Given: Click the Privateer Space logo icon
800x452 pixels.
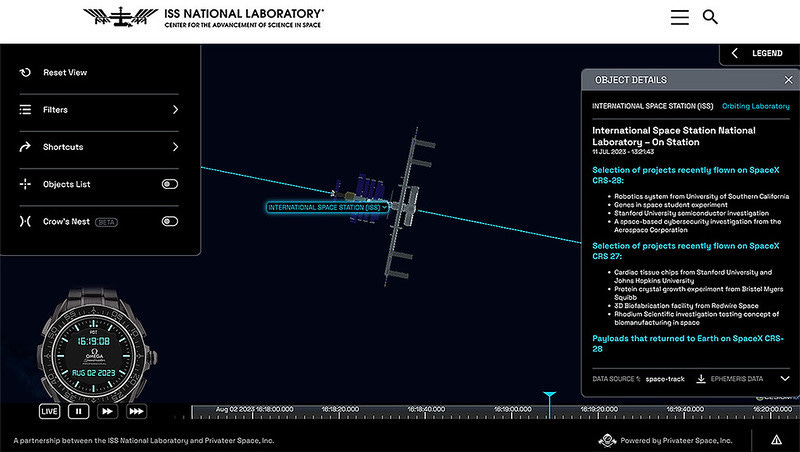Looking at the screenshot, I should tap(607, 440).
